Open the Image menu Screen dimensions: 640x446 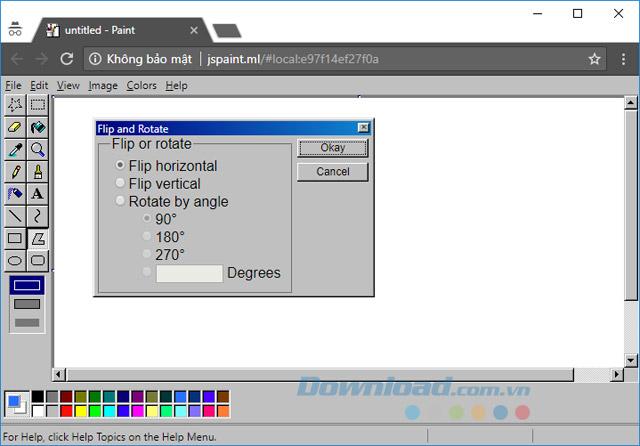tap(103, 86)
